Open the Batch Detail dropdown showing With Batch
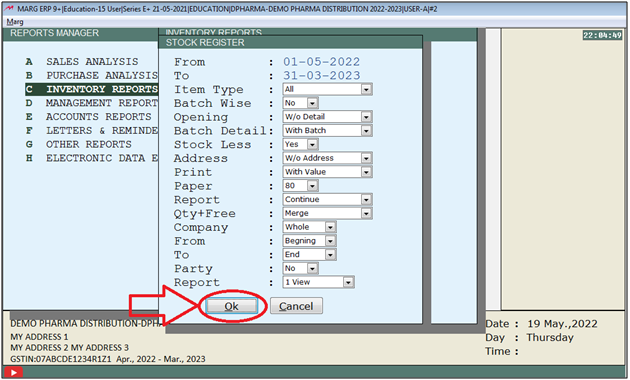 pos(327,131)
